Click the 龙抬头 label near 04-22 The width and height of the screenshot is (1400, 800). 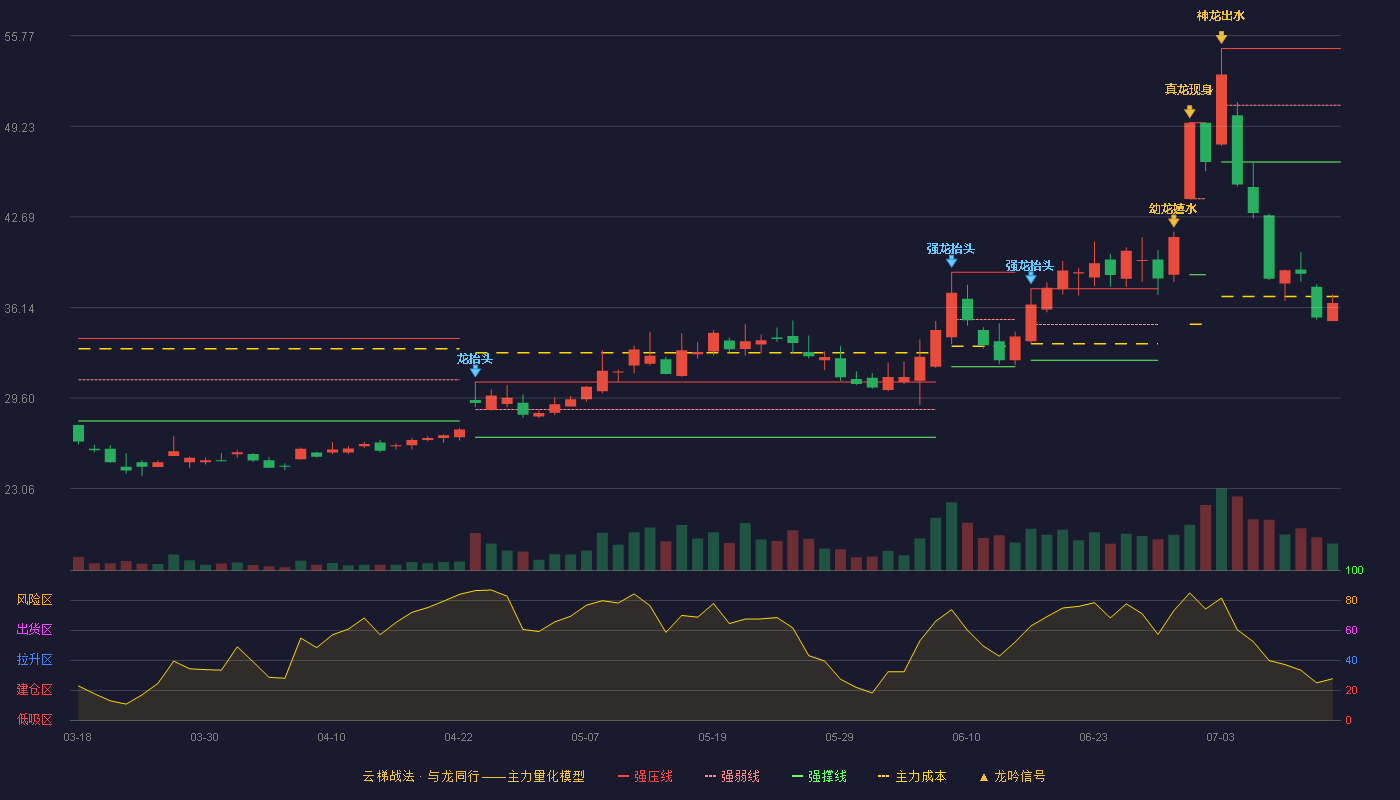475,359
